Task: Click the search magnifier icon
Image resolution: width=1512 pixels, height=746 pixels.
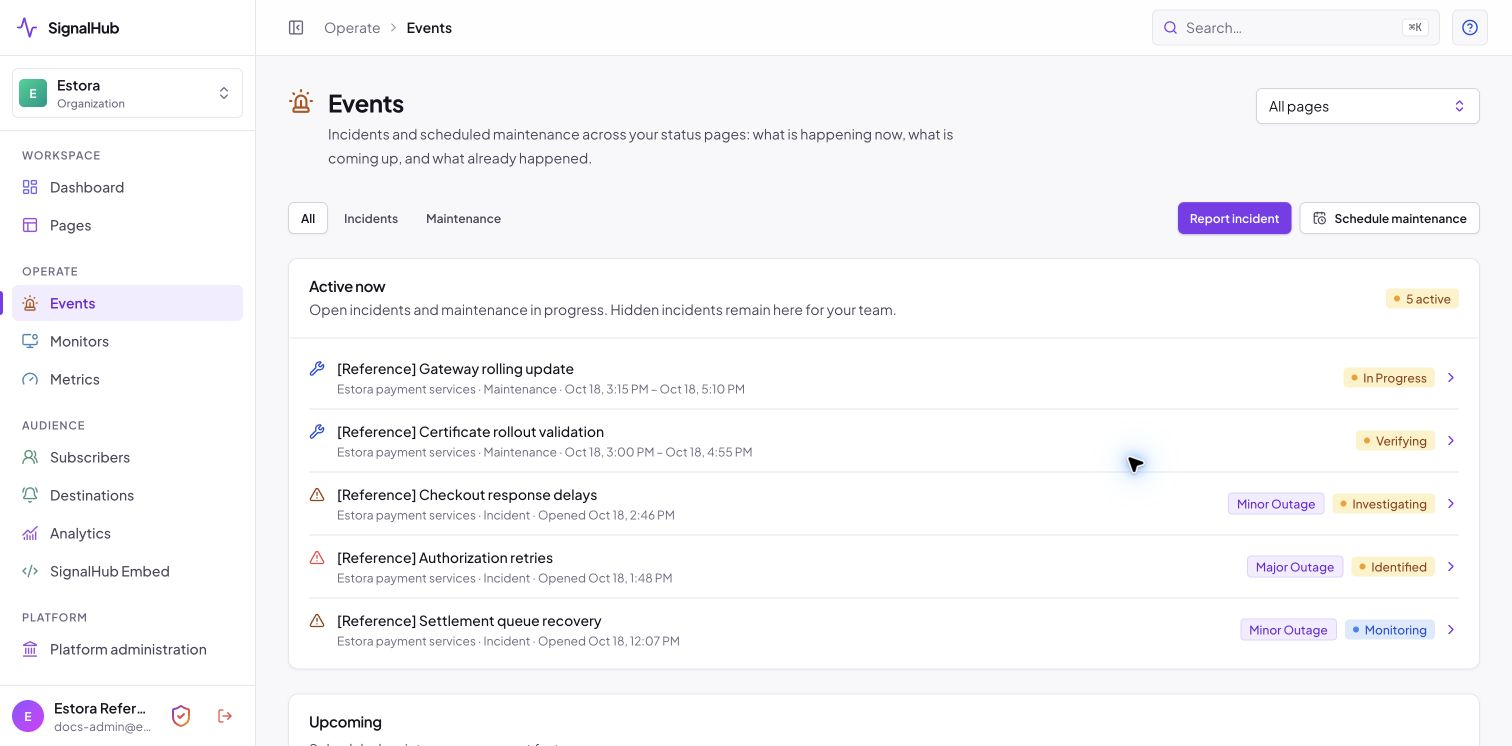Action: 1171,28
